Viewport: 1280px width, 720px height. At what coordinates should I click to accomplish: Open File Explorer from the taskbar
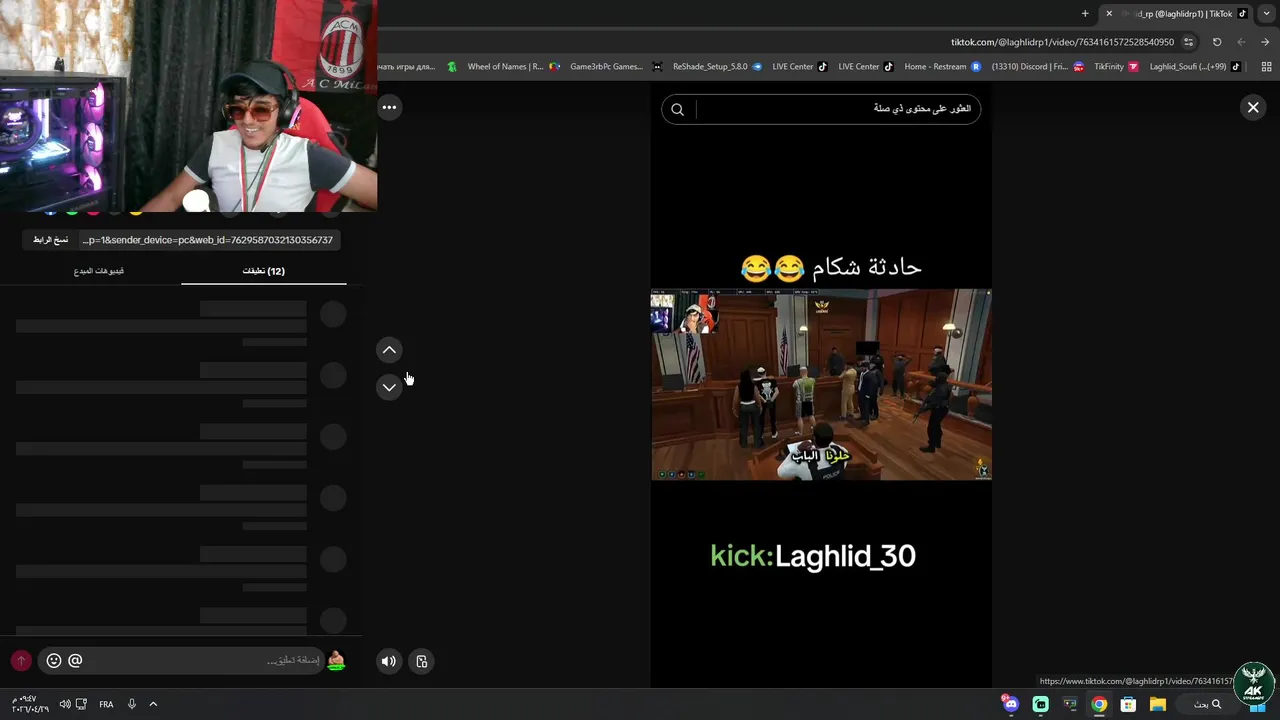[1157, 704]
